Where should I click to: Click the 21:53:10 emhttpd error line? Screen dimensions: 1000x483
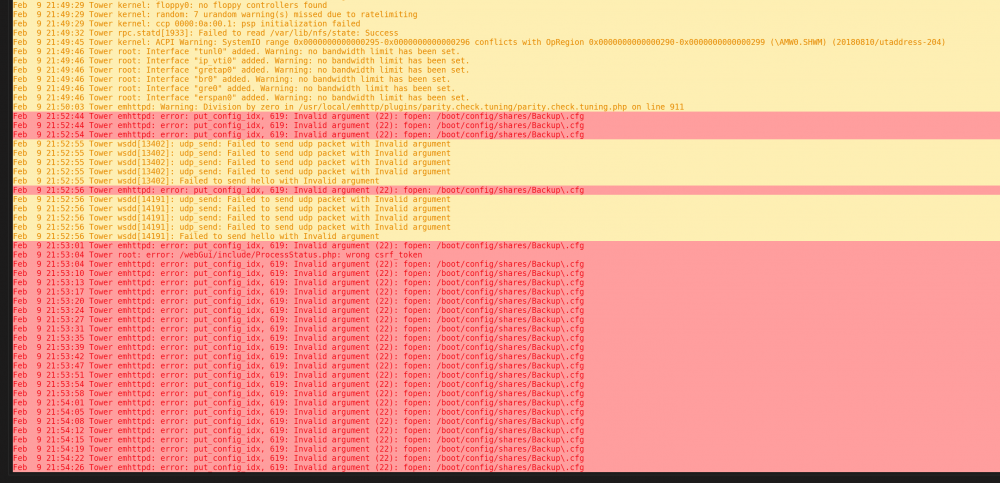[298, 274]
